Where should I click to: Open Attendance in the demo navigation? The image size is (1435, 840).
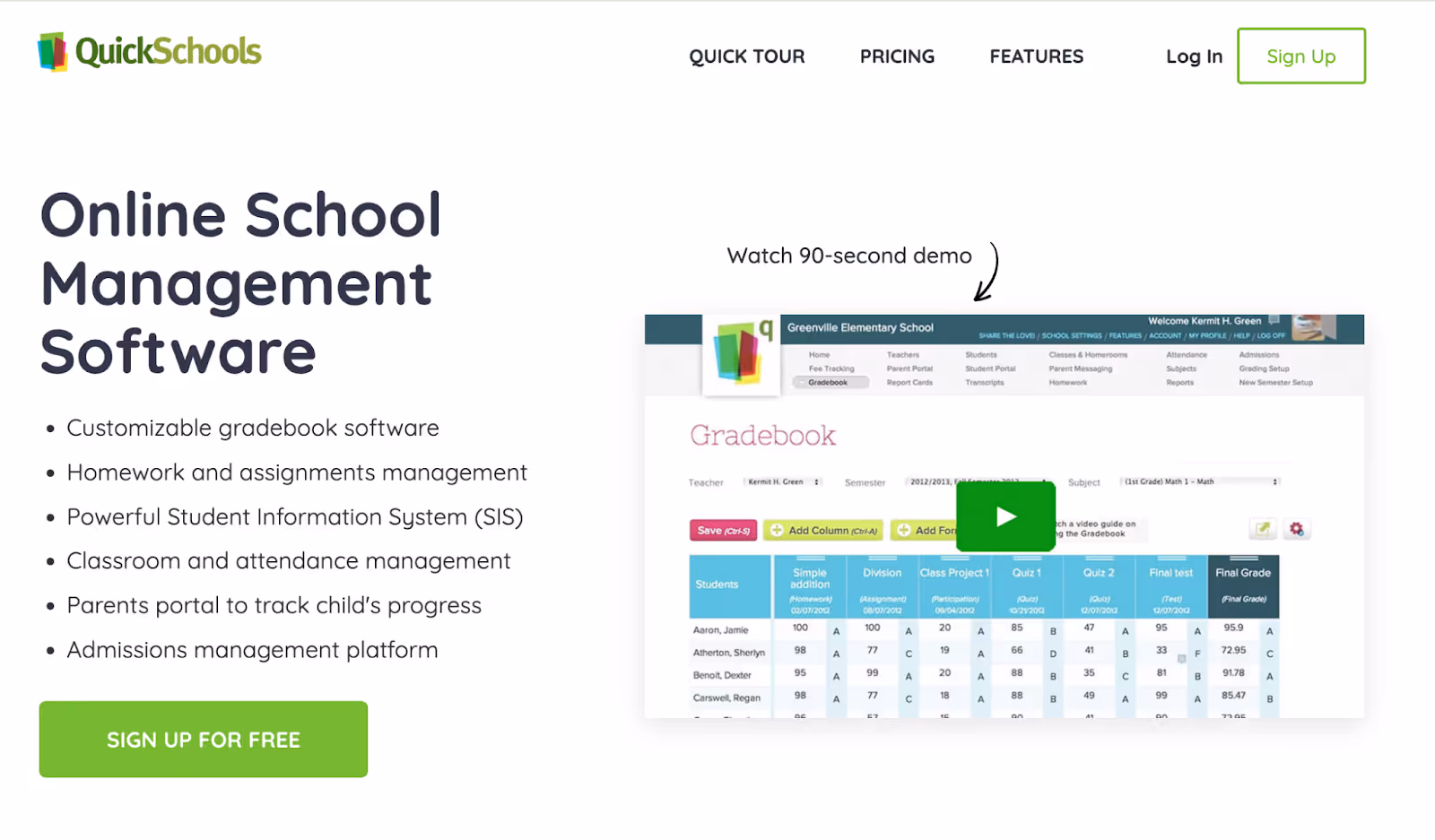(1187, 355)
